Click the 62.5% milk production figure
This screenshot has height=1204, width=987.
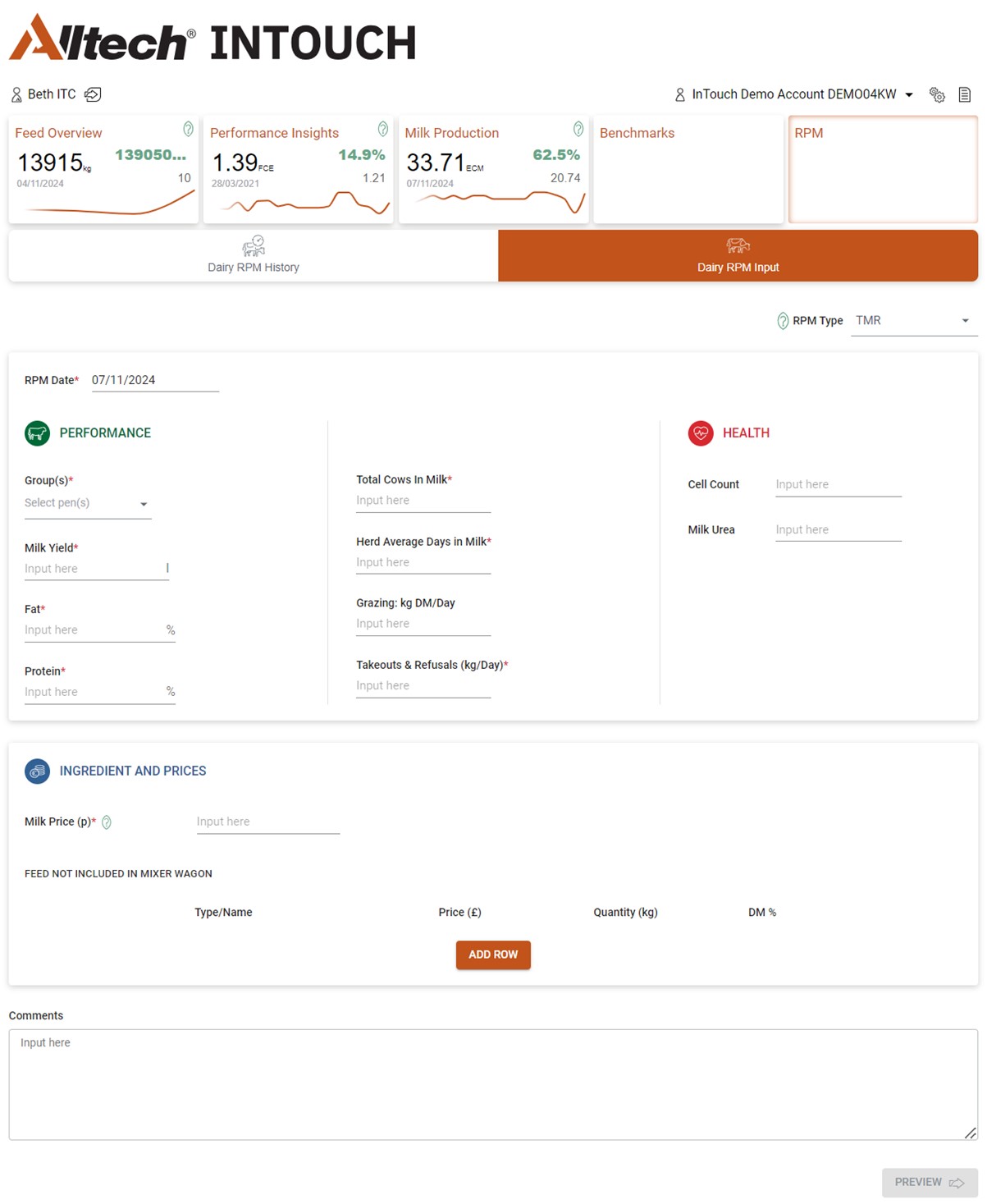tap(556, 155)
